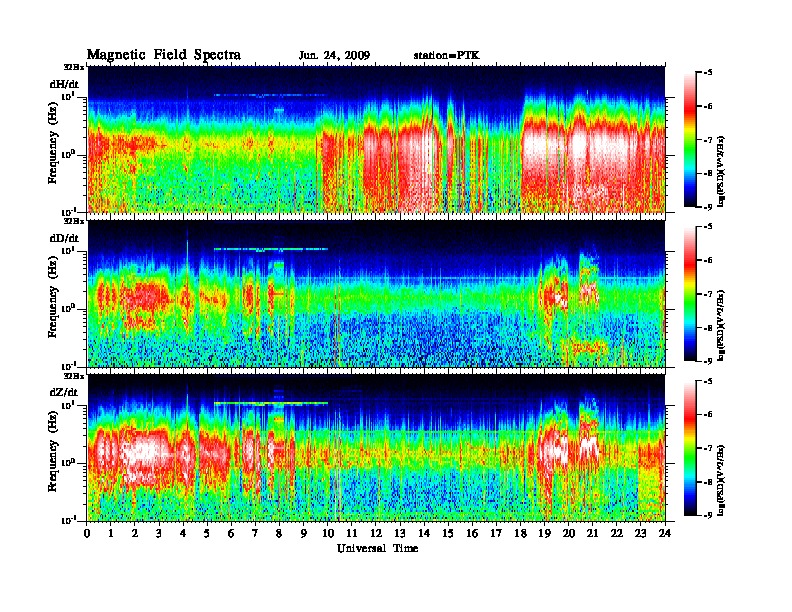The image size is (792, 612).
Task: Click hour "18" on the Universal Time axis
Action: point(520,533)
